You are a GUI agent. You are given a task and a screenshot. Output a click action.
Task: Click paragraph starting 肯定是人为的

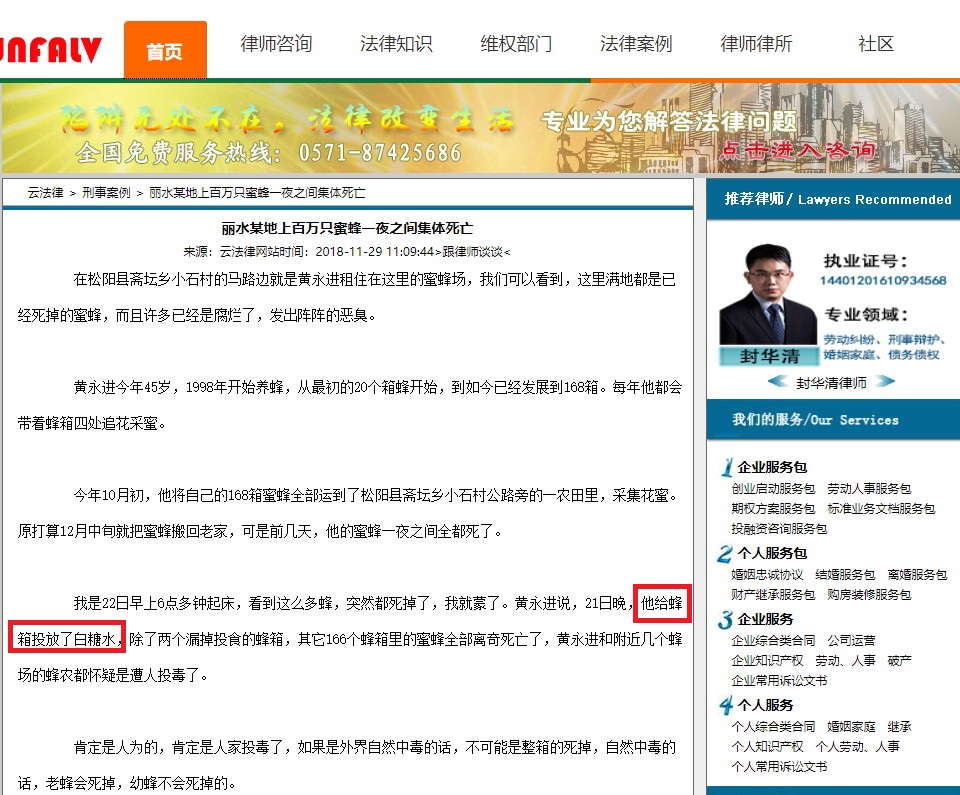pyautogui.click(x=349, y=765)
